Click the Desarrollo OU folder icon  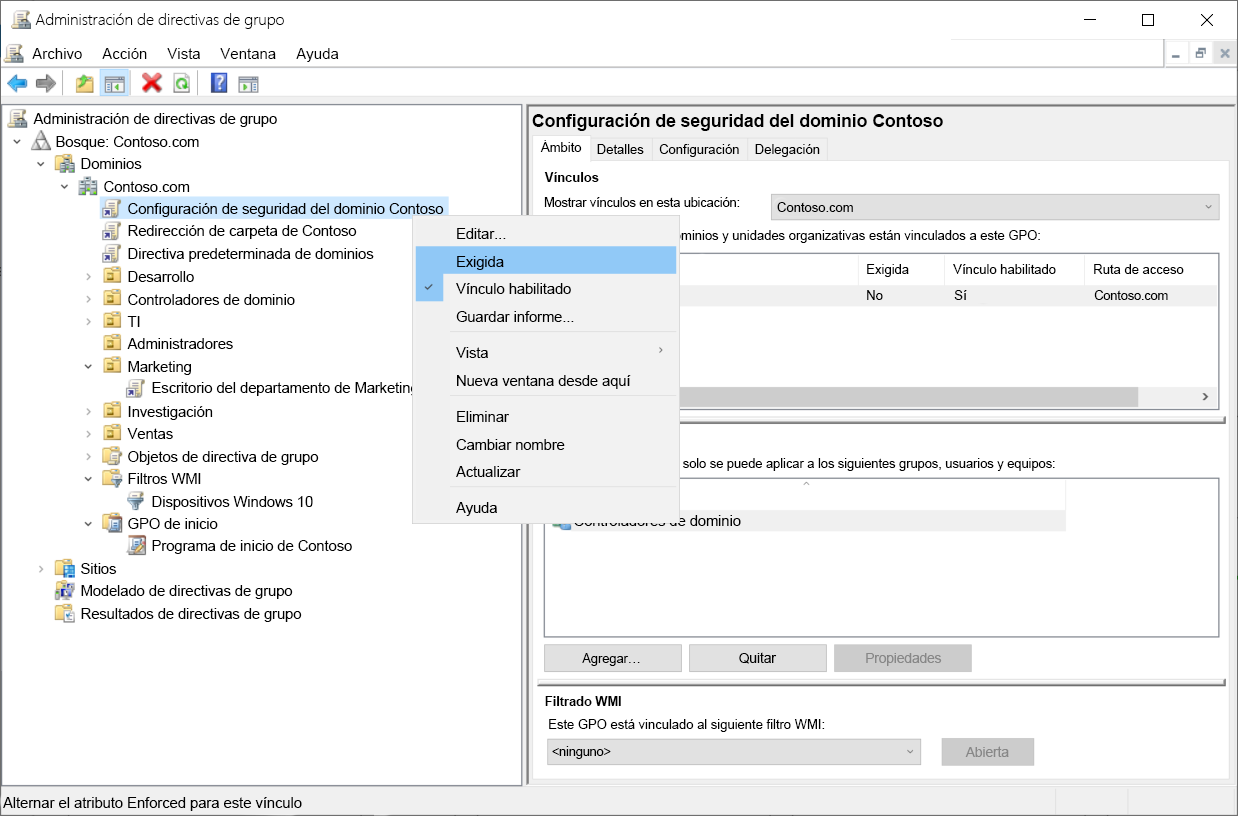pos(111,277)
